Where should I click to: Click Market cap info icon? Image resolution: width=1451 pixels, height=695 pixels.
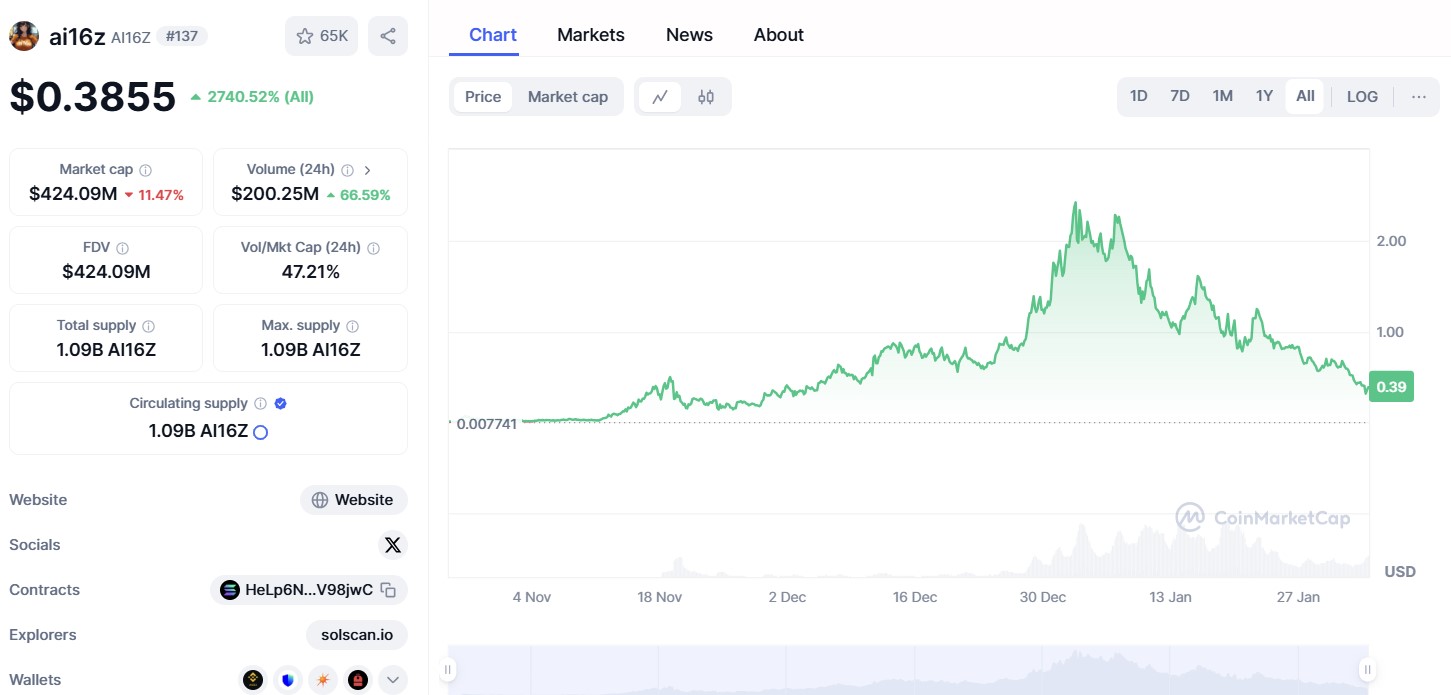tap(146, 170)
